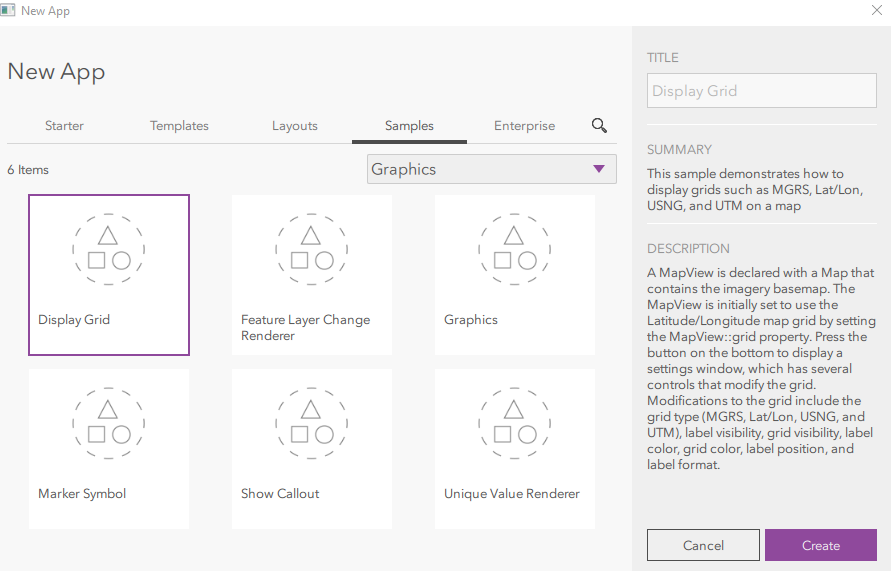Click the app icon in title bar

[10, 11]
